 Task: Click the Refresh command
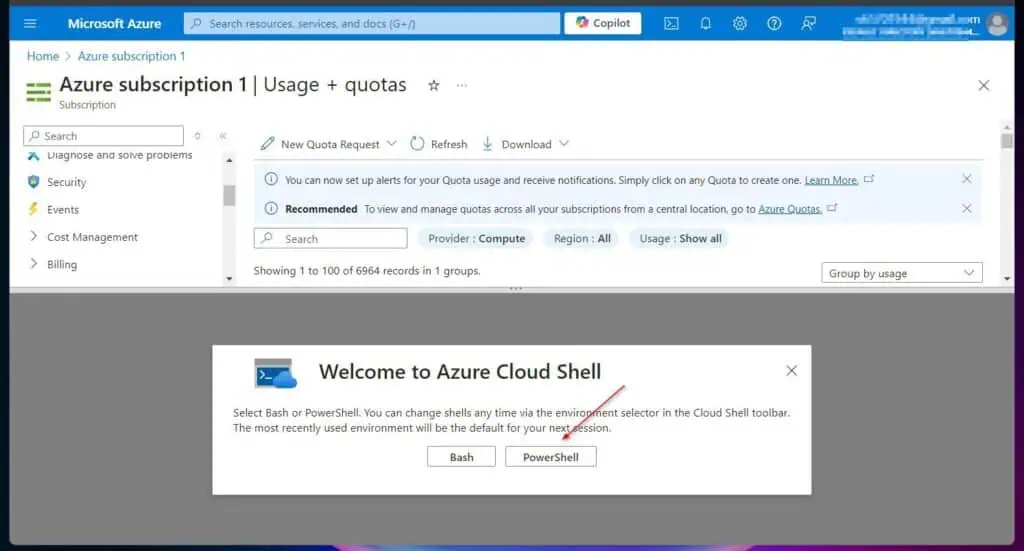(x=439, y=144)
